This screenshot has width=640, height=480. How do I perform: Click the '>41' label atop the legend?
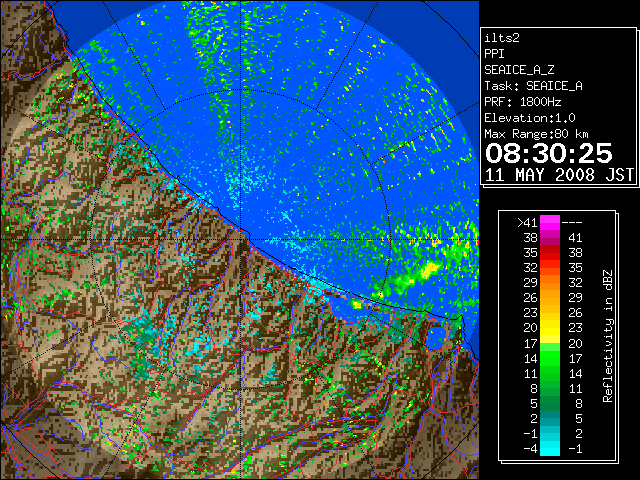pyautogui.click(x=527, y=222)
